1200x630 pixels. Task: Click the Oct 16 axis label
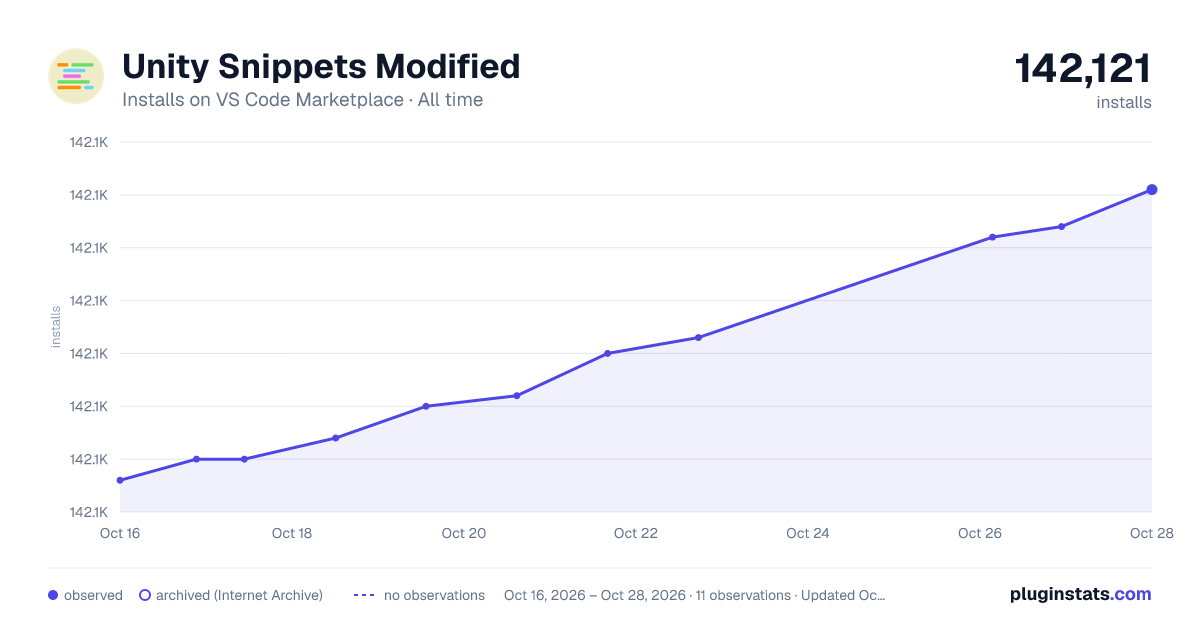pos(120,533)
